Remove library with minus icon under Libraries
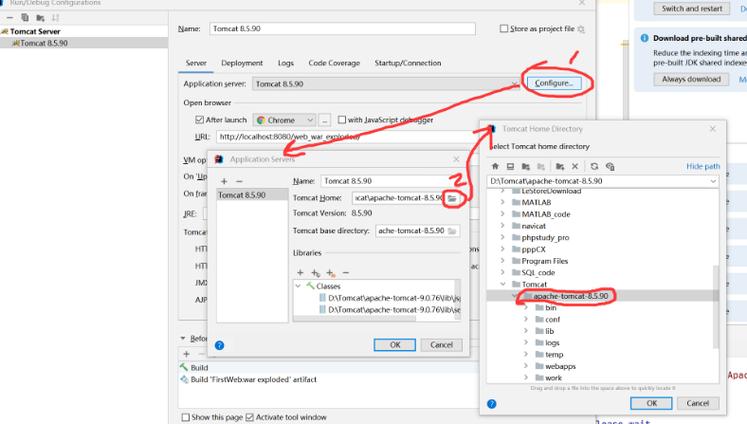The image size is (747, 424). (x=346, y=273)
